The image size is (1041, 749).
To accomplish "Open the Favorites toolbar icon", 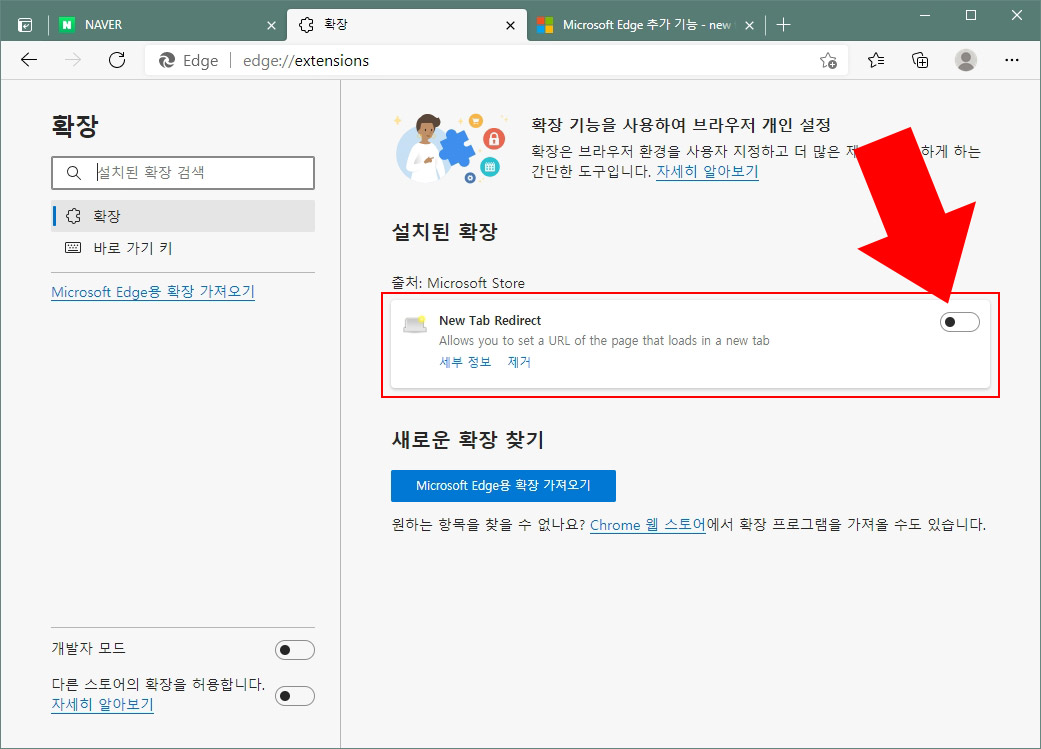I will tap(875, 60).
